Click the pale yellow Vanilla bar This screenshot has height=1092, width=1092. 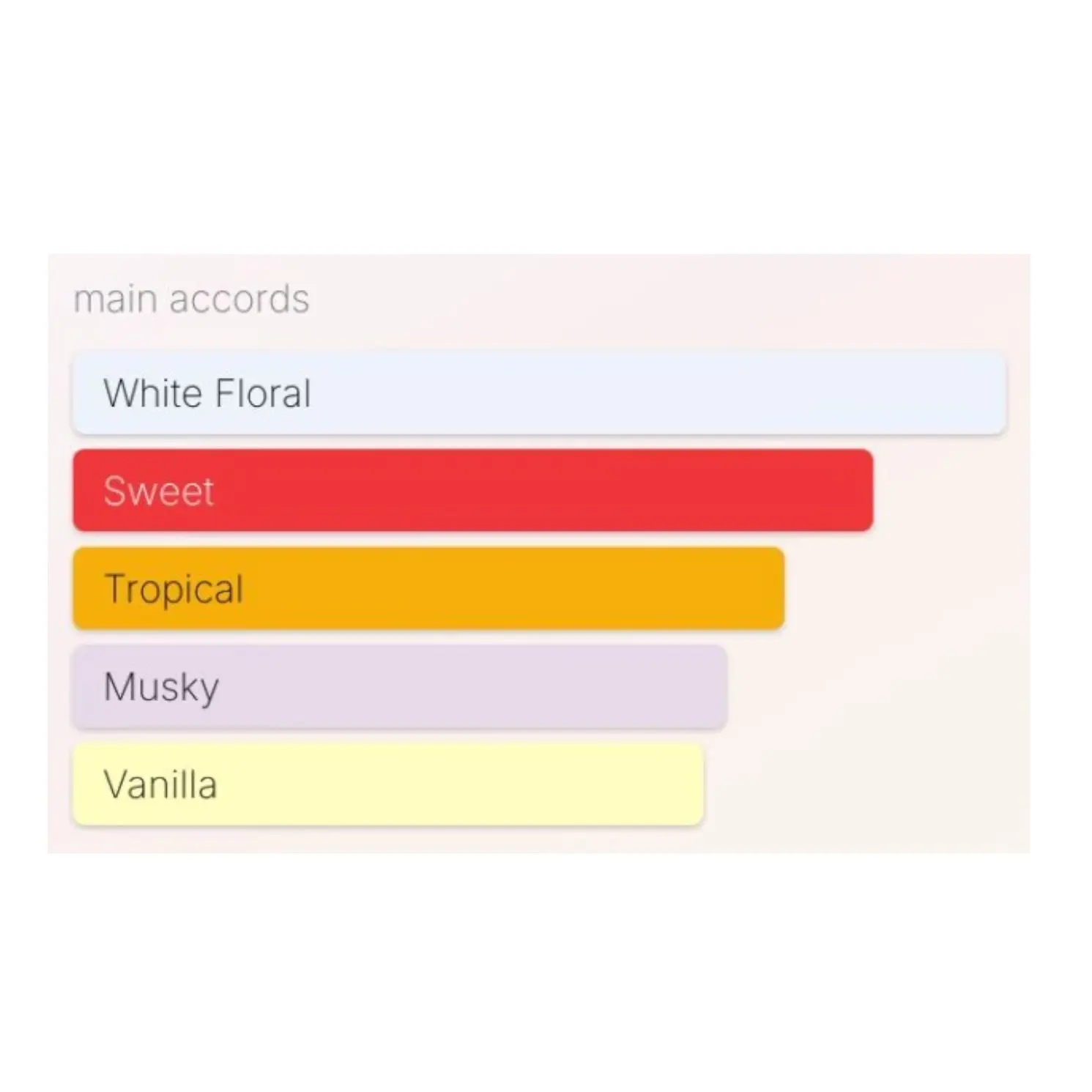pos(388,784)
